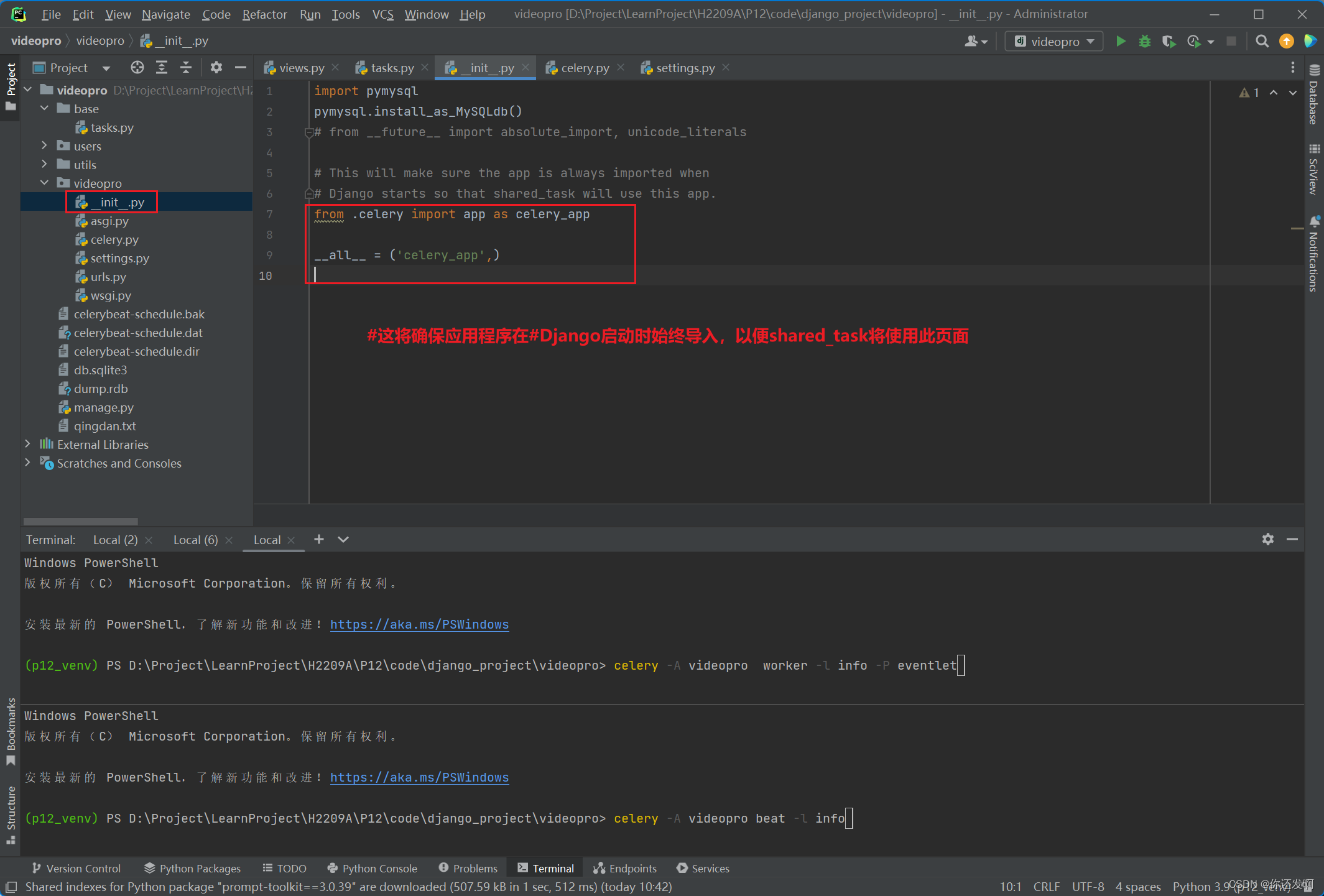The width and height of the screenshot is (1324, 896).
Task: Switch to celery.py editor tab
Action: [585, 68]
